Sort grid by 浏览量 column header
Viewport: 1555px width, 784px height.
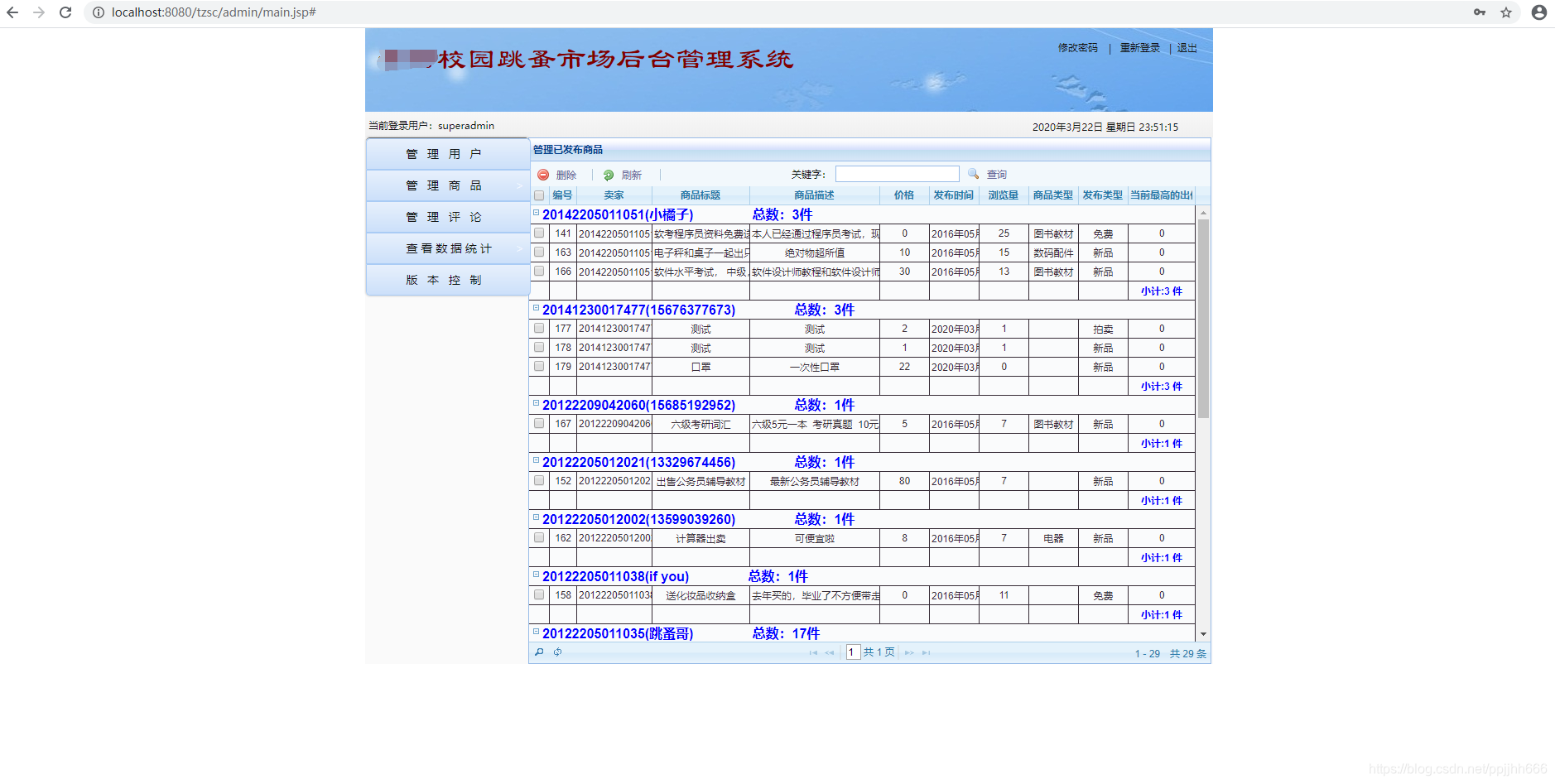pos(1004,195)
